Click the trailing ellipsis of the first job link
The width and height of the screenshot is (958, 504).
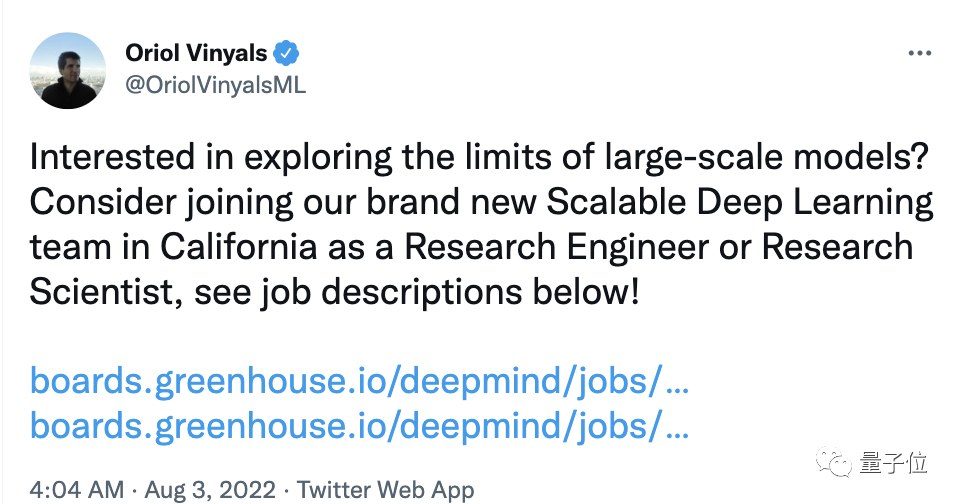coord(677,381)
